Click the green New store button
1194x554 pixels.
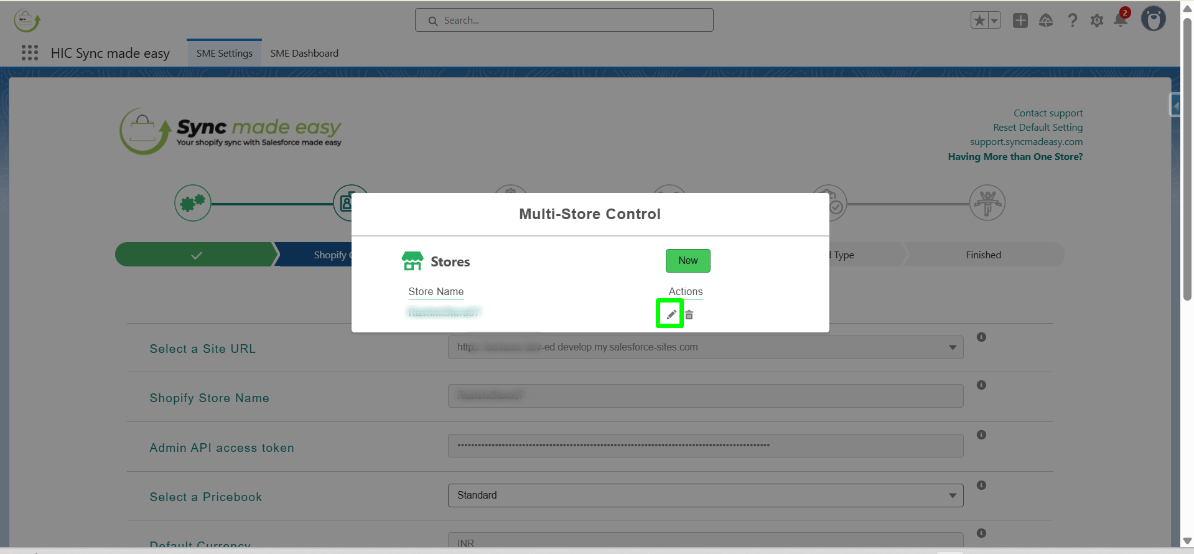point(688,260)
